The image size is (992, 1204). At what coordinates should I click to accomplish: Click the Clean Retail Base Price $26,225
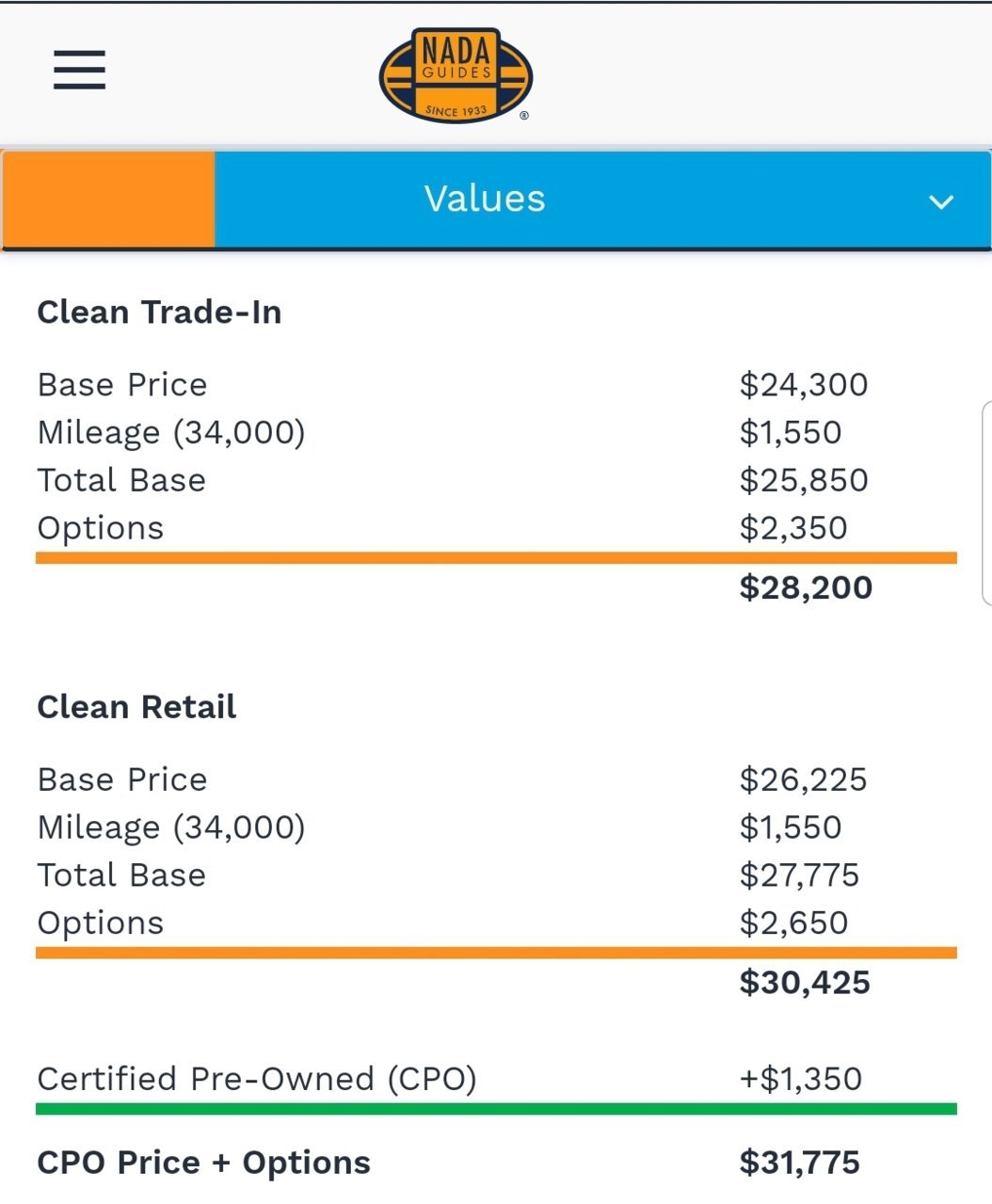click(x=803, y=779)
